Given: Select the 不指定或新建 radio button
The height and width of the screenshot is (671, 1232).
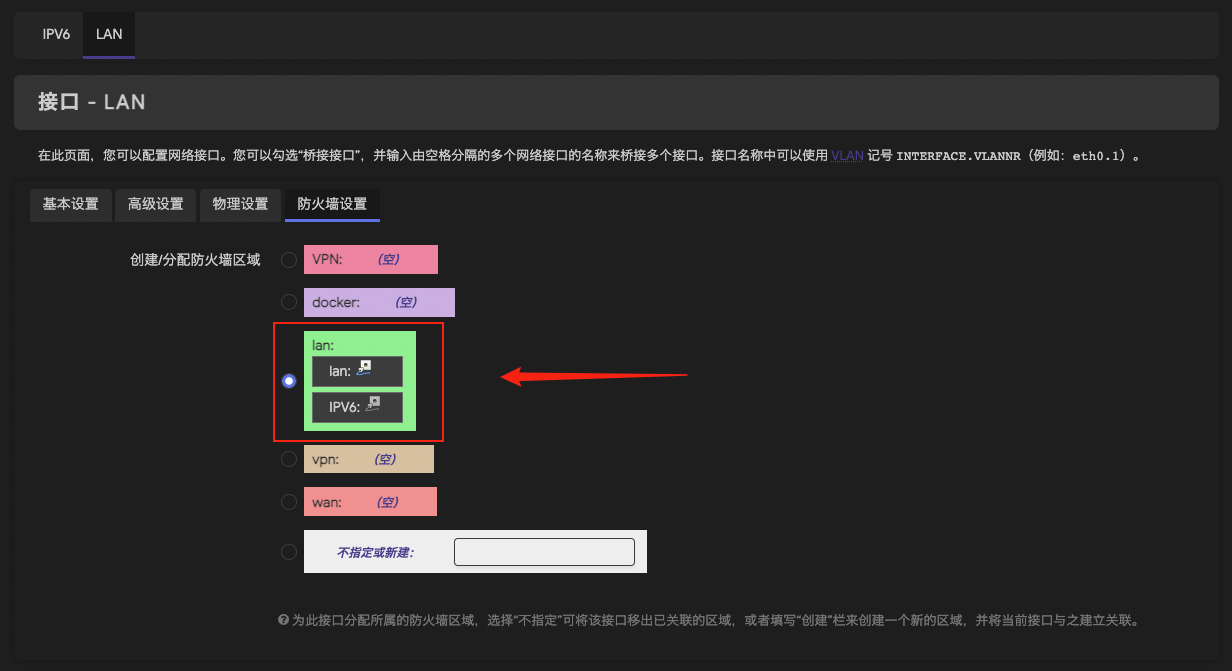Looking at the screenshot, I should pyautogui.click(x=289, y=551).
